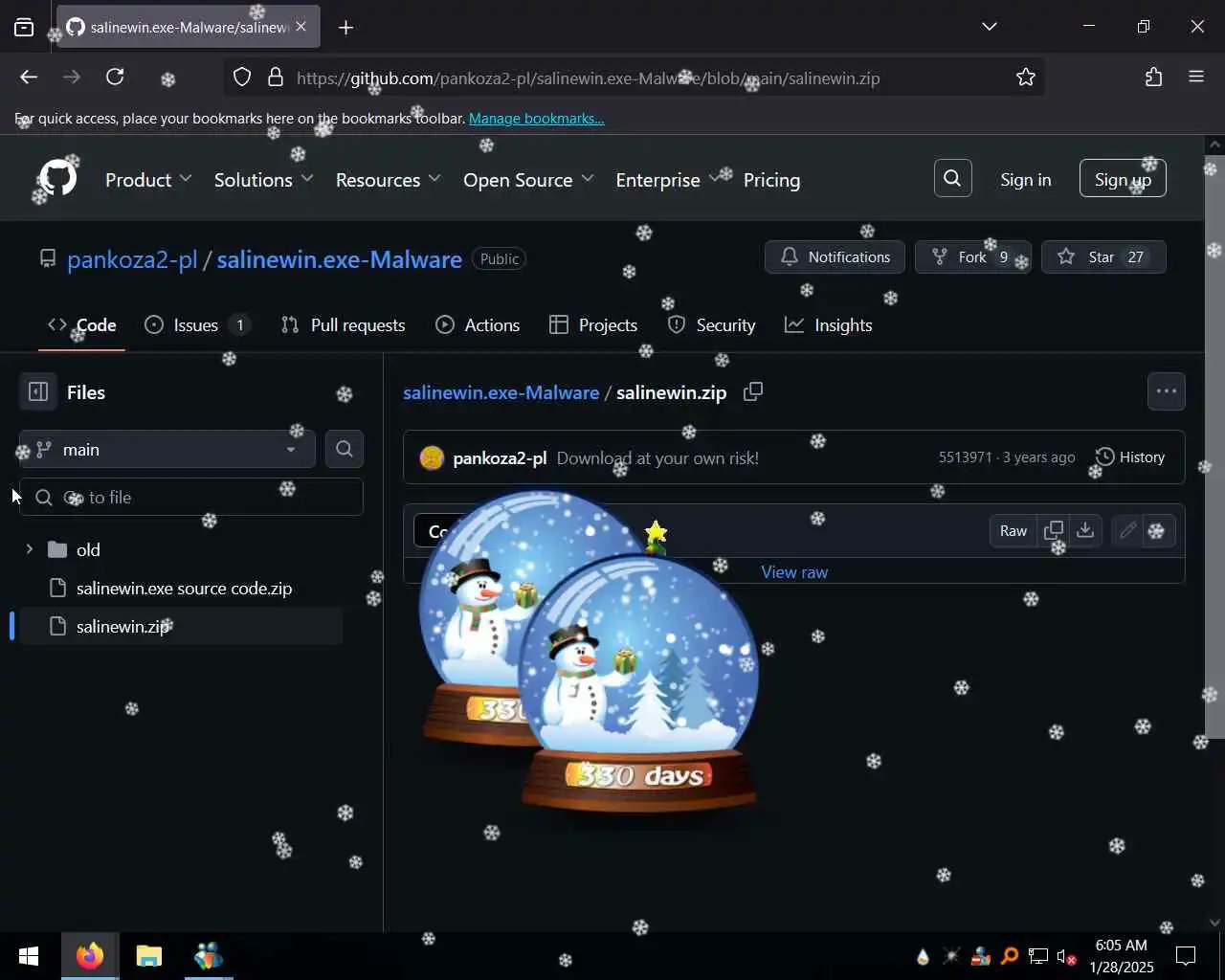Click pankoza2-pl avatar image
This screenshot has width=1225, height=980.
point(432,457)
